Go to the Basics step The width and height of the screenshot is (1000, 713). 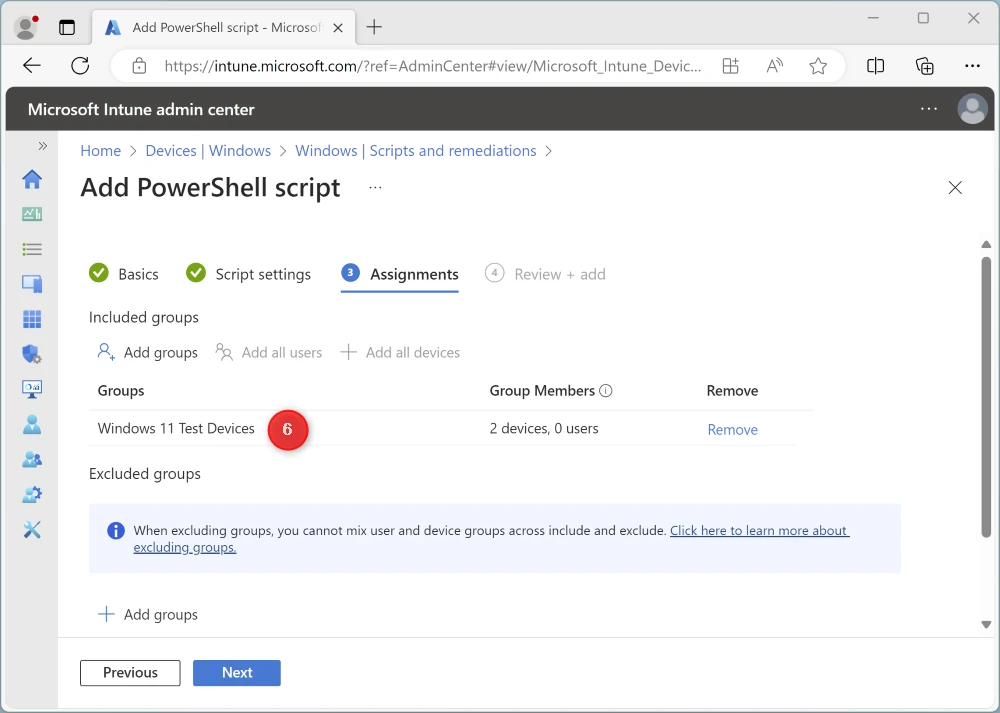(124, 274)
